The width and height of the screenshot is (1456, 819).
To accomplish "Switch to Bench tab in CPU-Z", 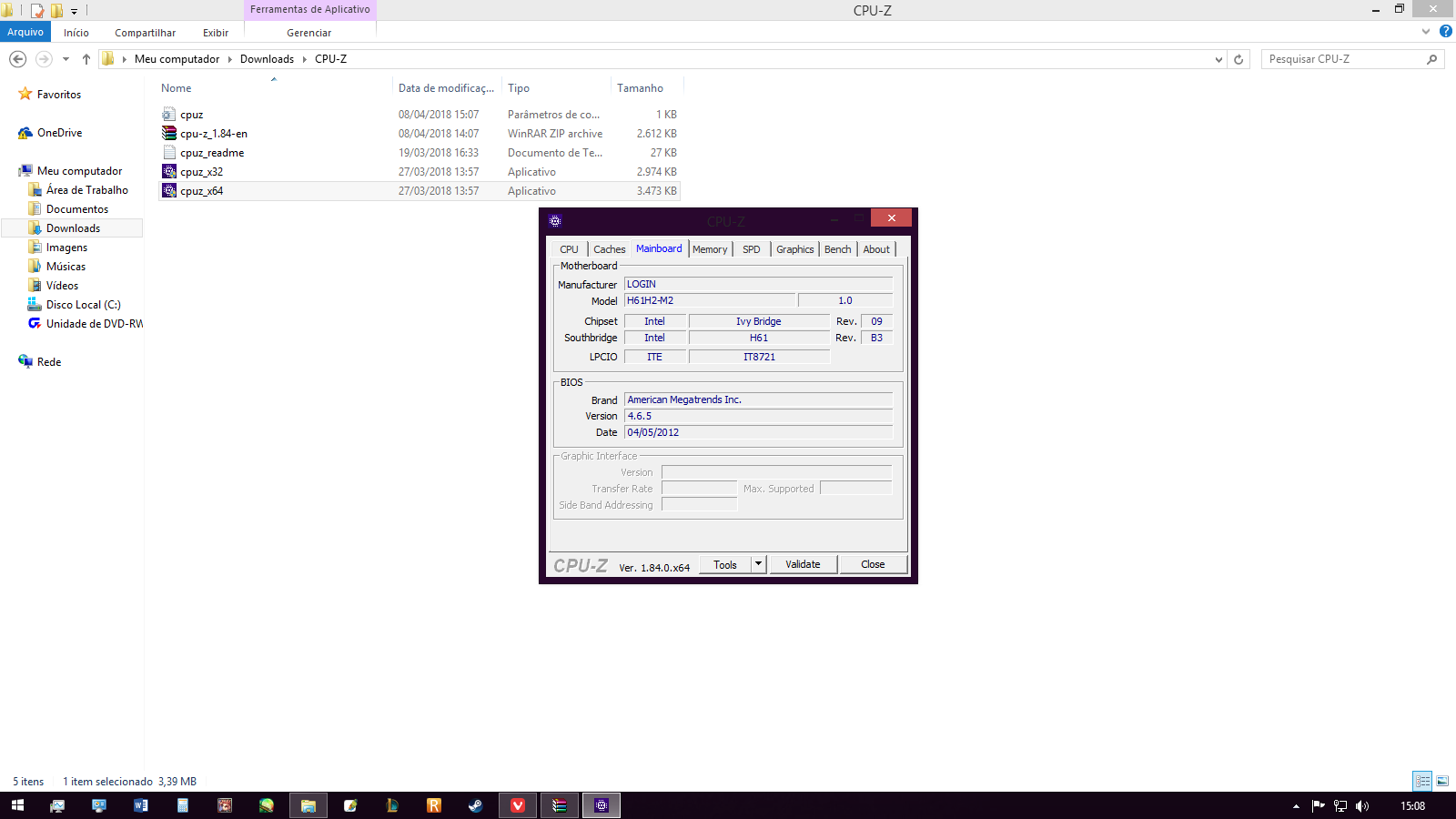I will 838,249.
